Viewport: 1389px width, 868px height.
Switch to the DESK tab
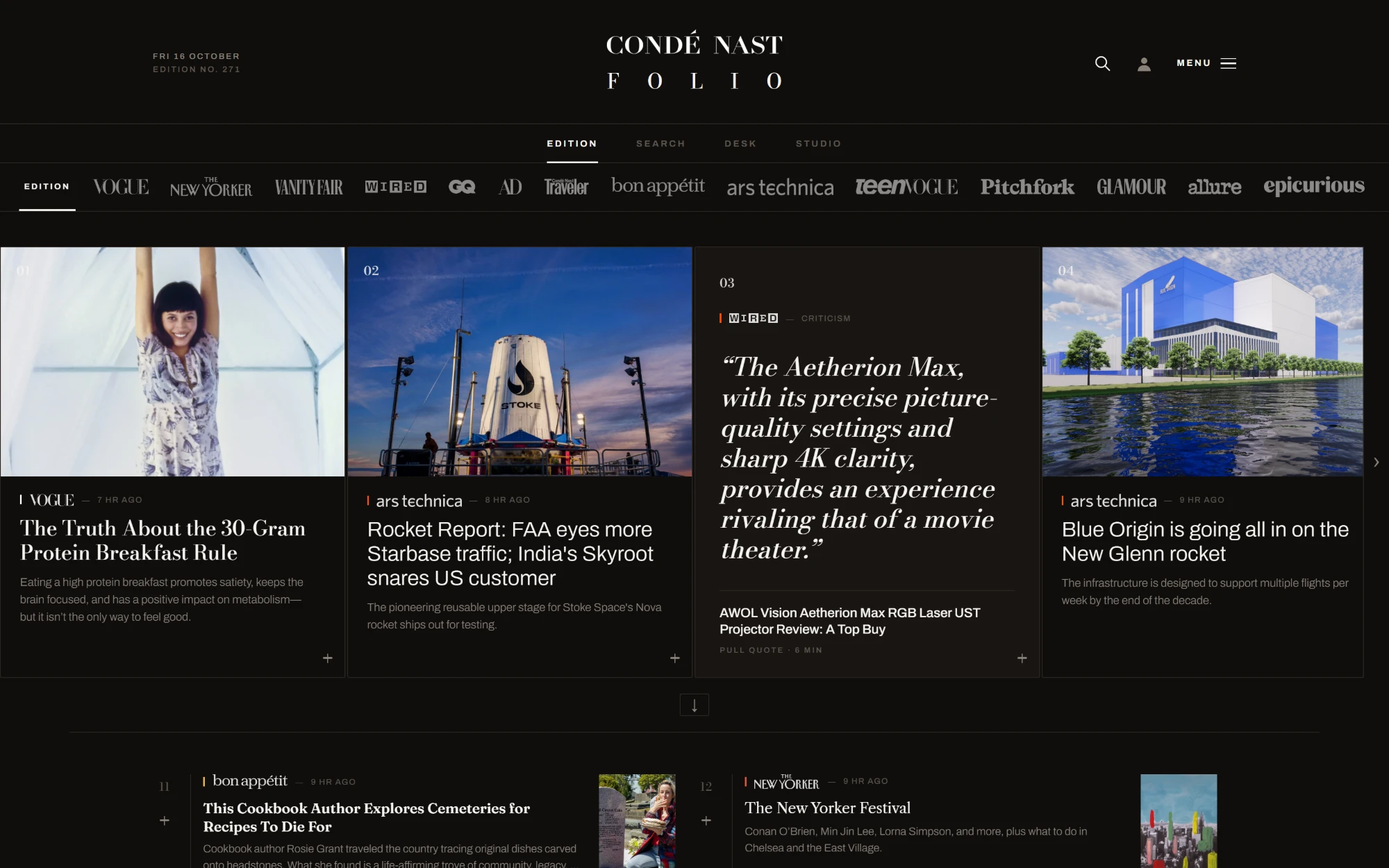[x=740, y=144]
